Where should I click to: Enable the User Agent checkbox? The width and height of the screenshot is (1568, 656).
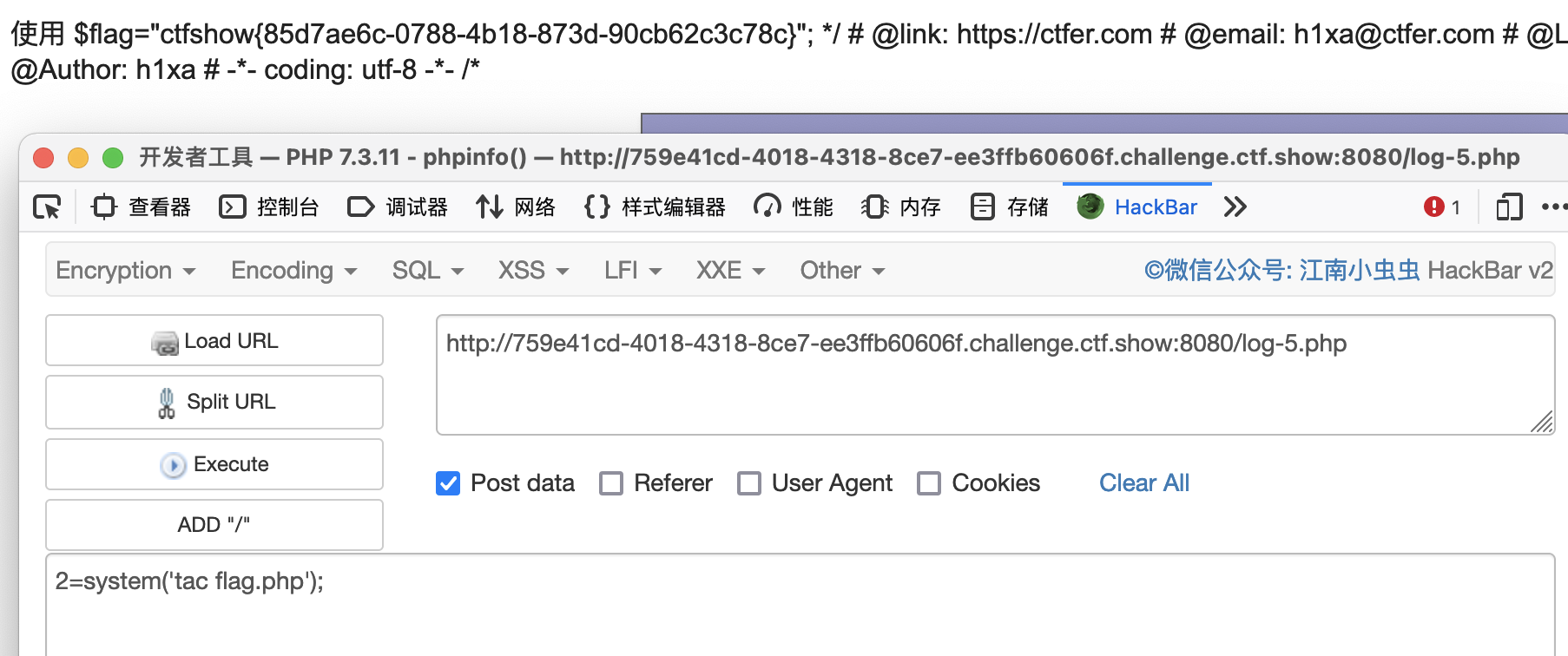point(749,483)
